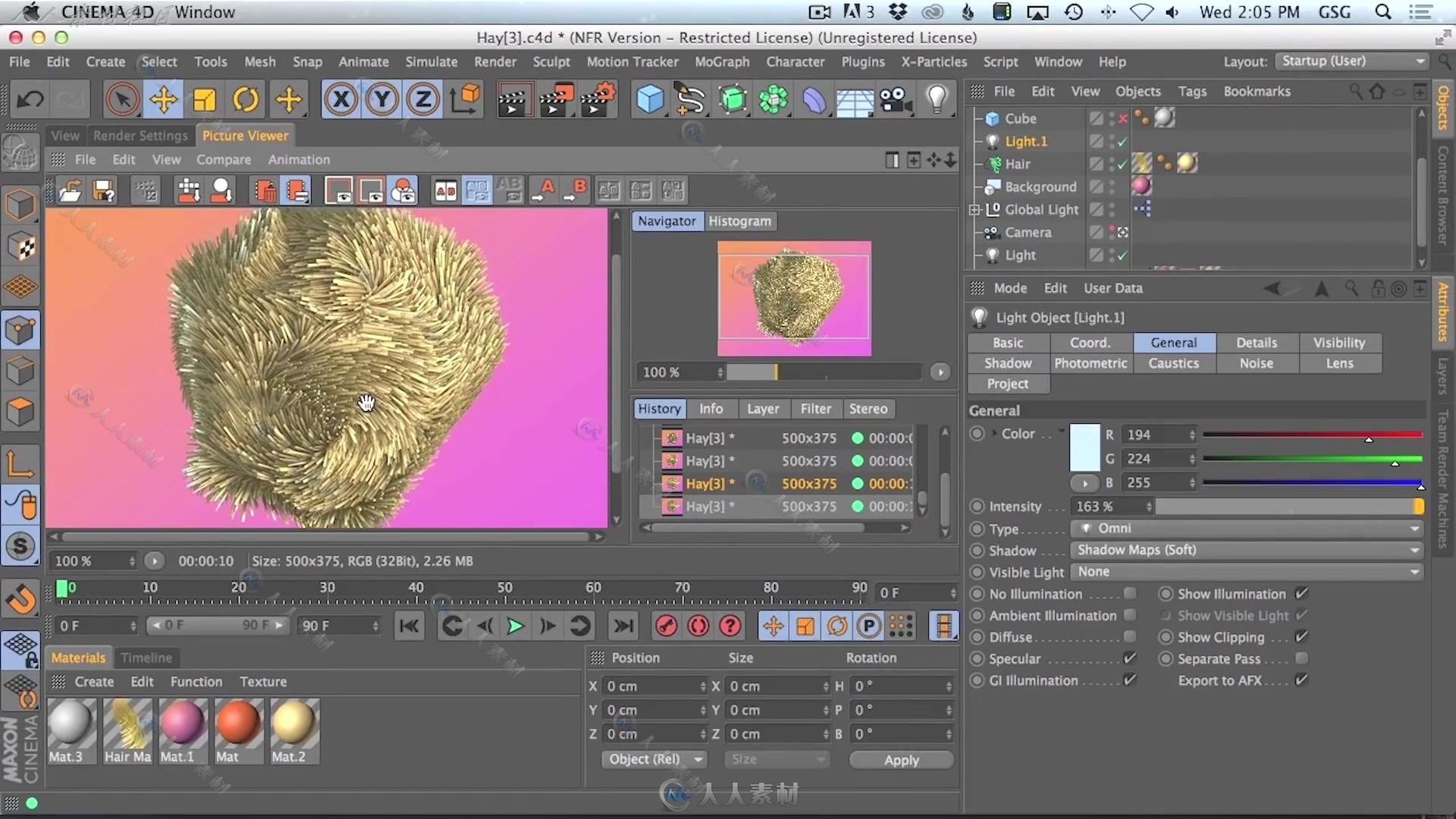Open the Visibility light tab
This screenshot has height=819, width=1456.
point(1339,343)
